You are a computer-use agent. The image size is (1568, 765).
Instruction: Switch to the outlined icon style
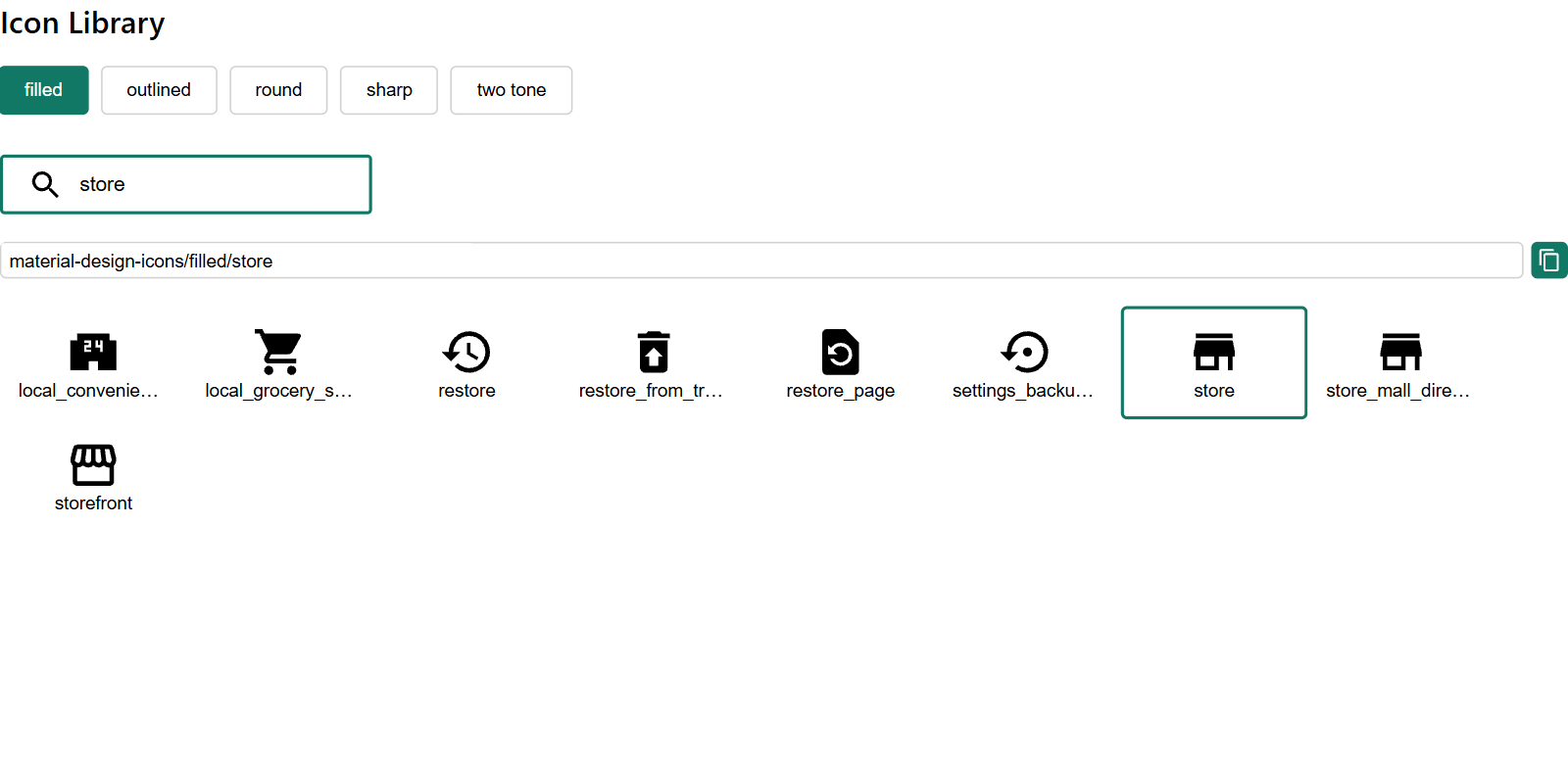click(159, 90)
